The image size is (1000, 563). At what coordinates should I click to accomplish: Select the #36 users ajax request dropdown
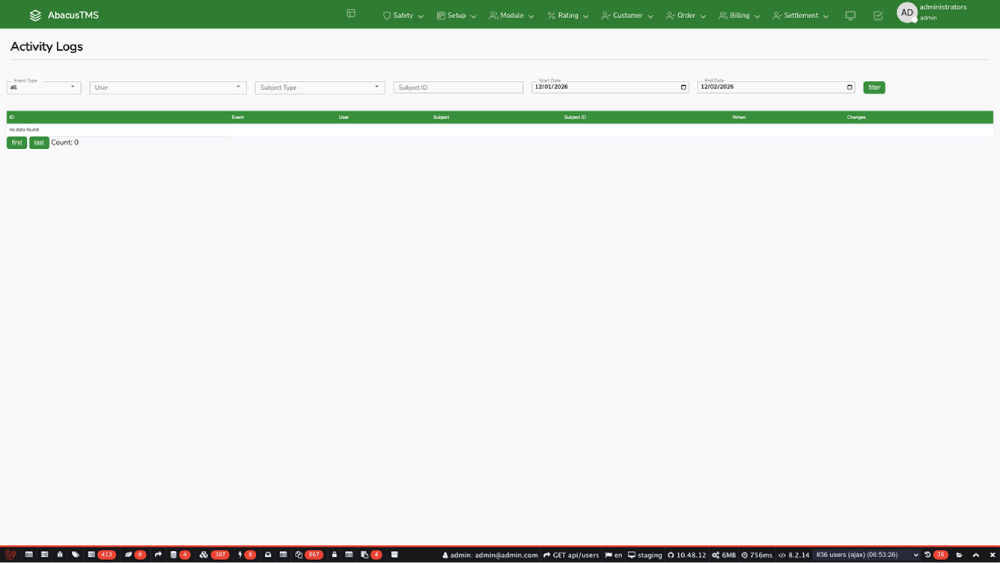[866, 554]
